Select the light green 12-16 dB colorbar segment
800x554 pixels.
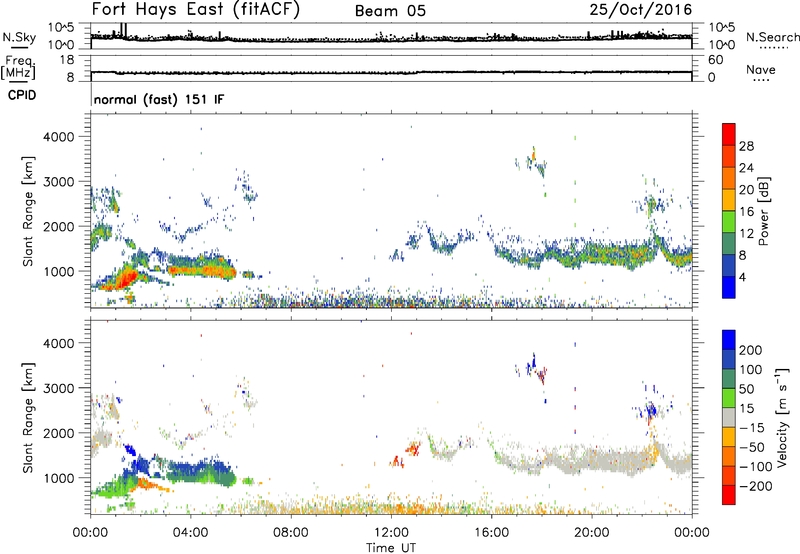[729, 222]
